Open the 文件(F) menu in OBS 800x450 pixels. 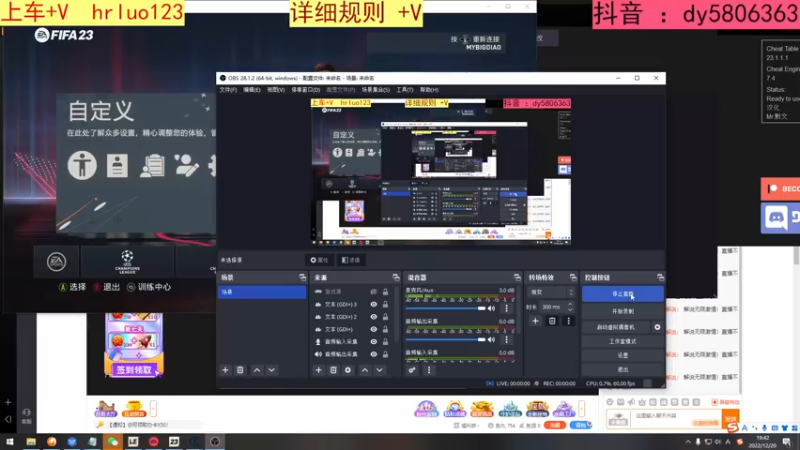pos(228,90)
